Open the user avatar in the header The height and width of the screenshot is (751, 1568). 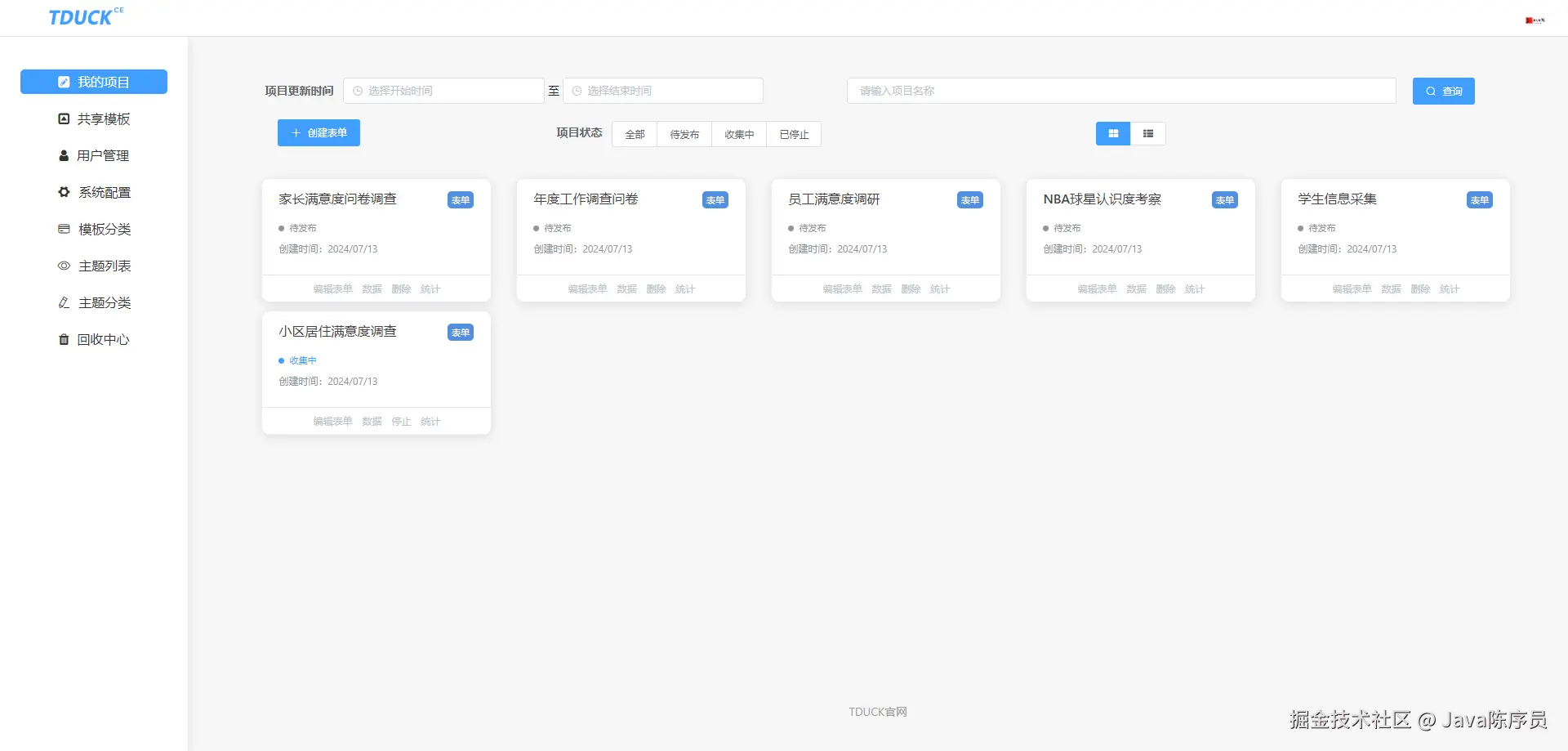click(x=1535, y=20)
